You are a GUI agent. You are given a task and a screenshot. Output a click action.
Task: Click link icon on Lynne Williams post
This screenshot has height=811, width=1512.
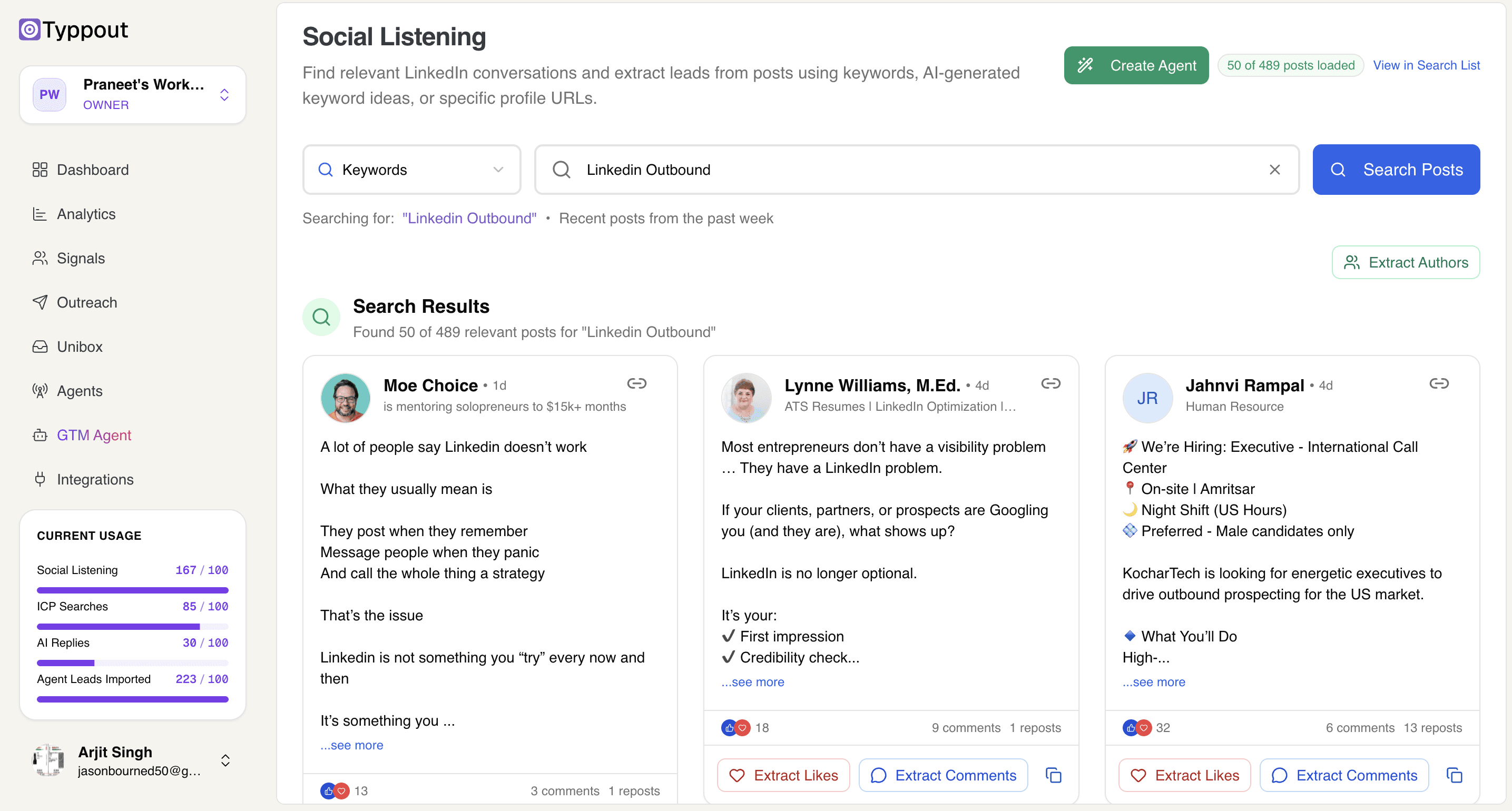1050,383
